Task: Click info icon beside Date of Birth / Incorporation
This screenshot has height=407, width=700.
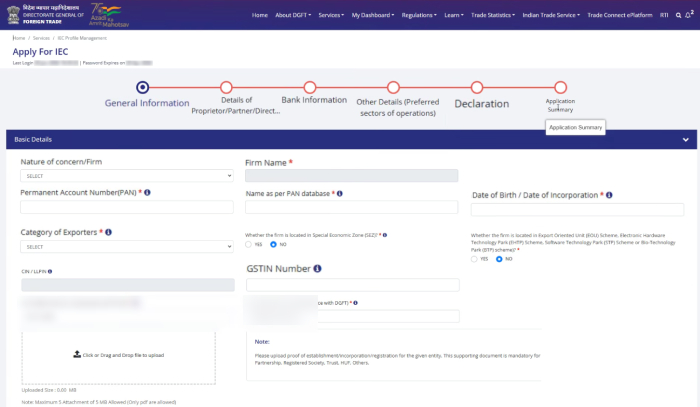Action: click(x=609, y=195)
